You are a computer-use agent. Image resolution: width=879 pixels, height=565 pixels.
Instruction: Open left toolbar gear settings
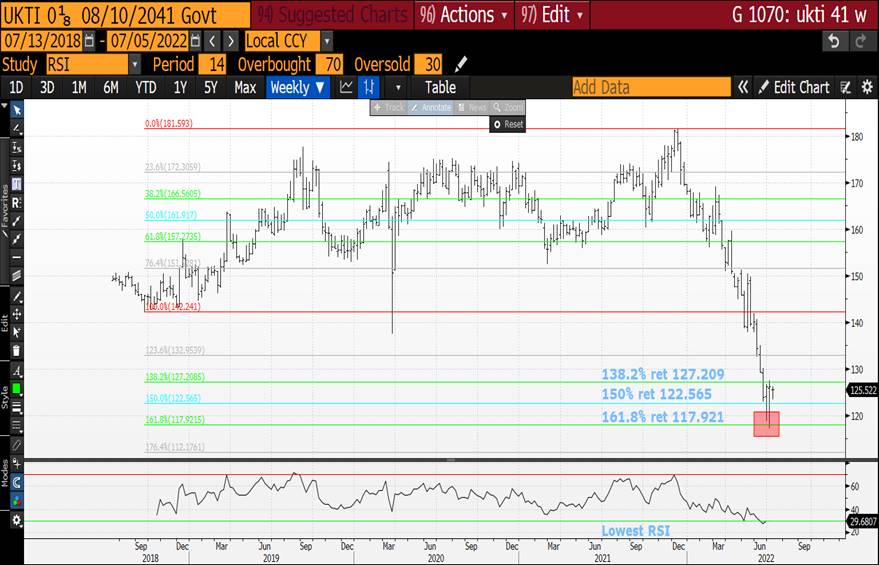pos(16,520)
